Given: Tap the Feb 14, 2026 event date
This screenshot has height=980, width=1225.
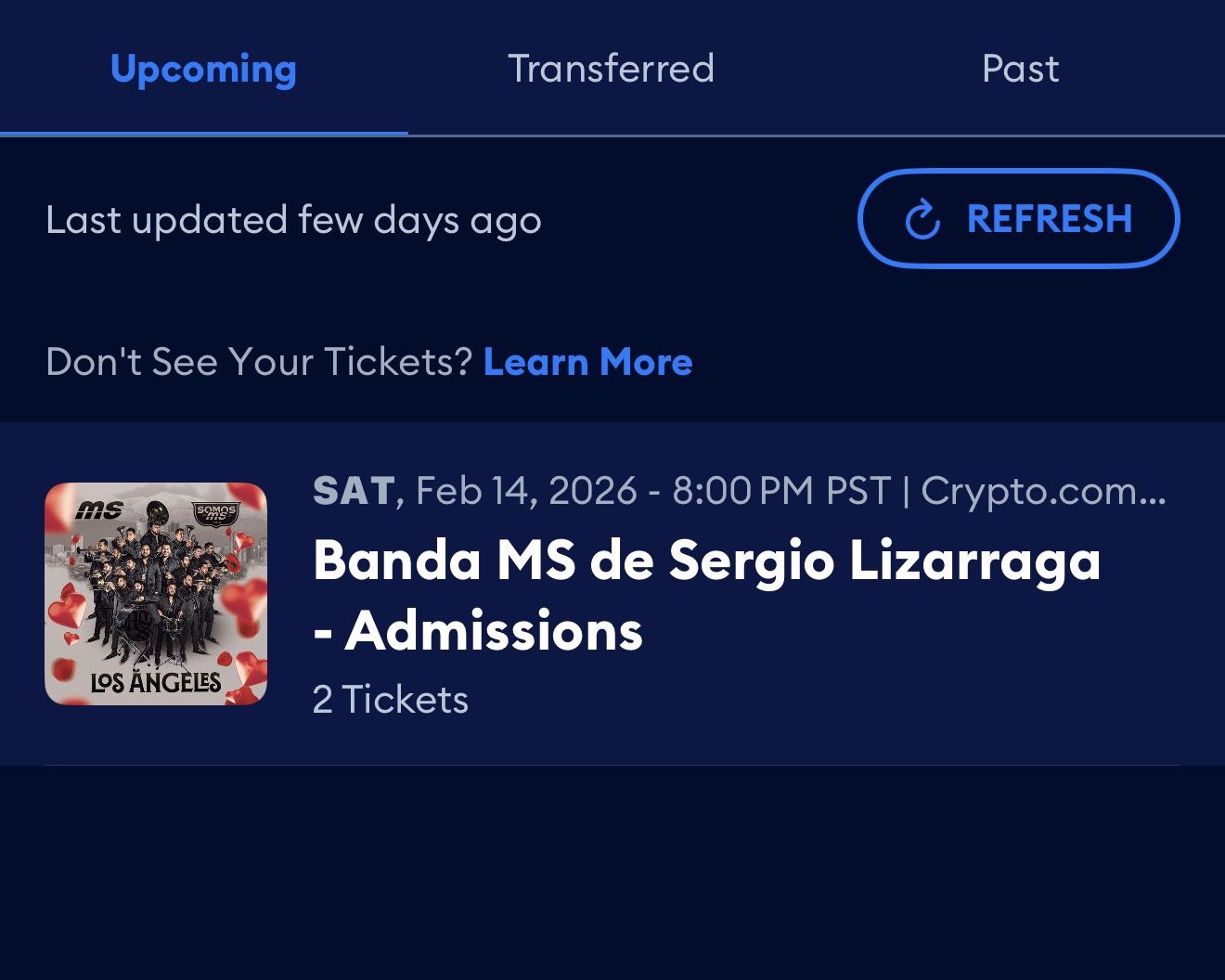Looking at the screenshot, I should pos(526,491).
